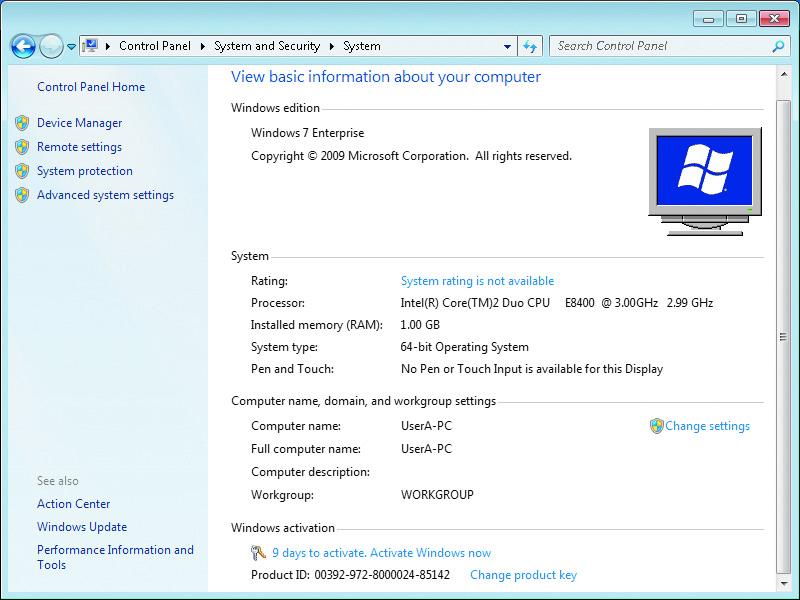Open Device Manager
Image resolution: width=800 pixels, height=600 pixels.
(80, 123)
